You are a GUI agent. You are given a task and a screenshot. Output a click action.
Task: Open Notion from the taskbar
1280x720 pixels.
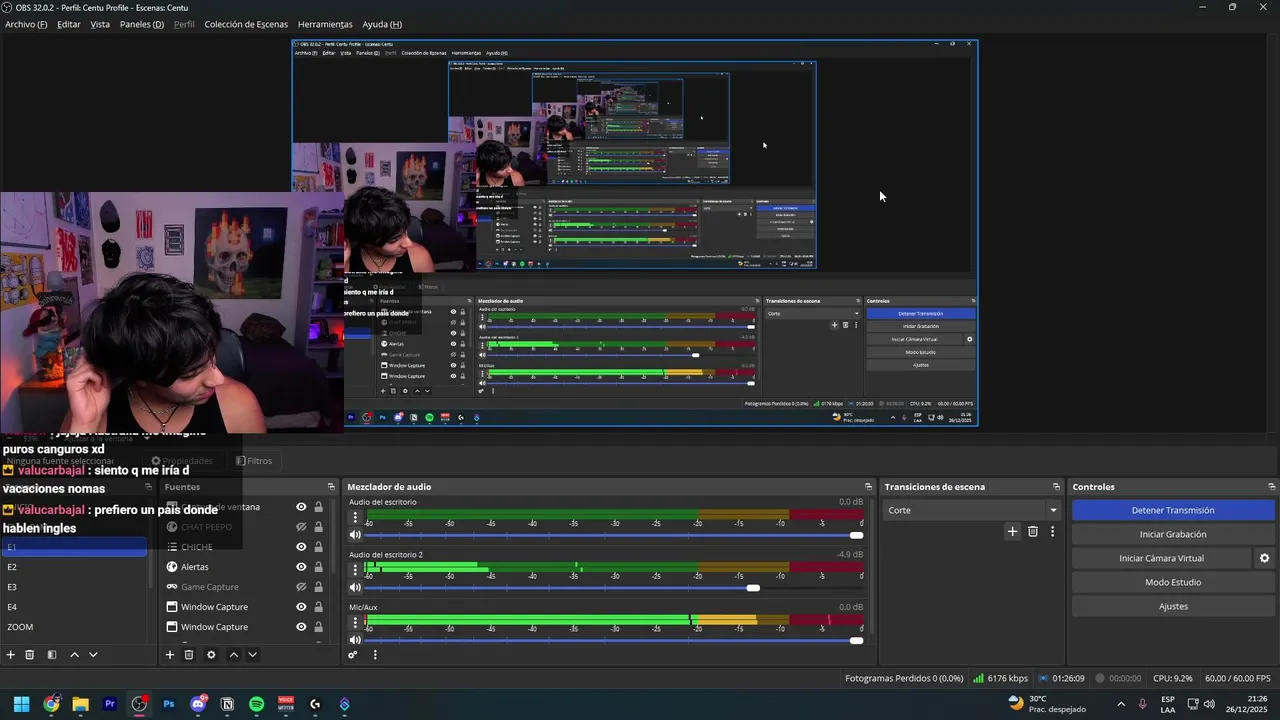pyautogui.click(x=227, y=704)
